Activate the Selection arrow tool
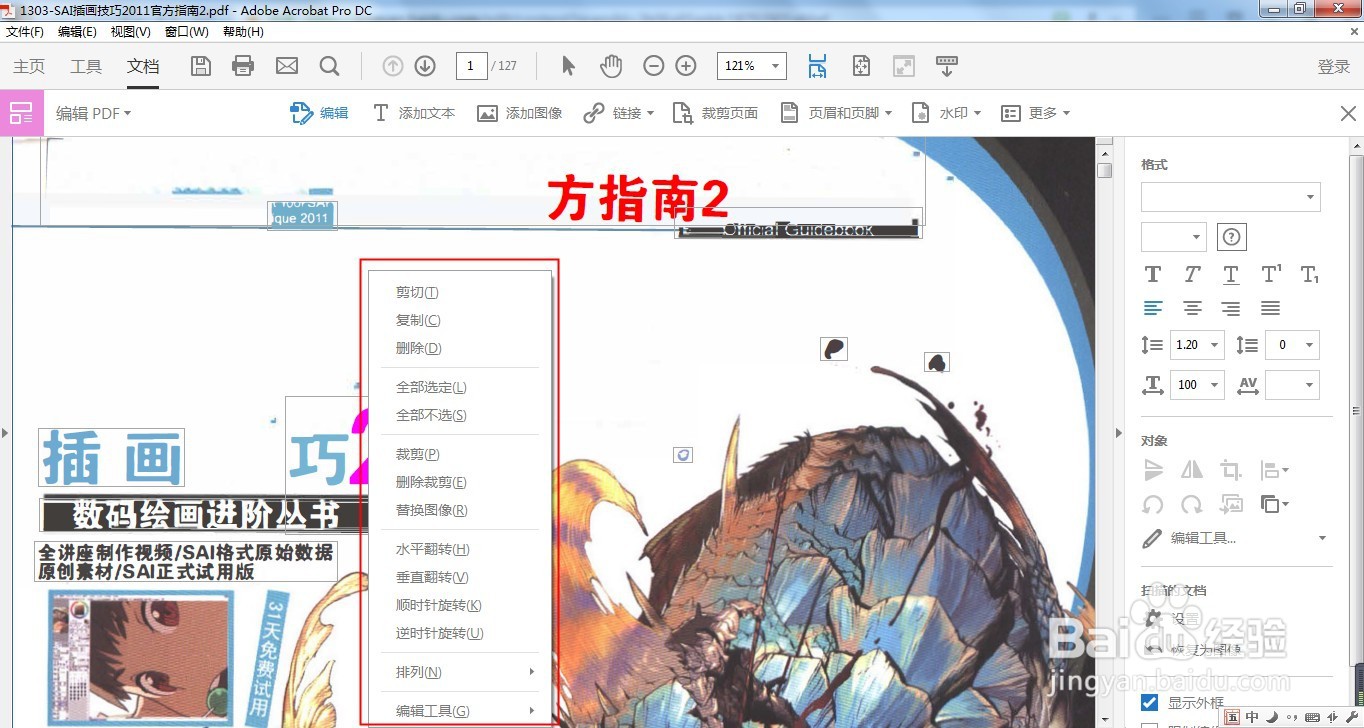Viewport: 1364px width, 728px height. pyautogui.click(x=567, y=65)
